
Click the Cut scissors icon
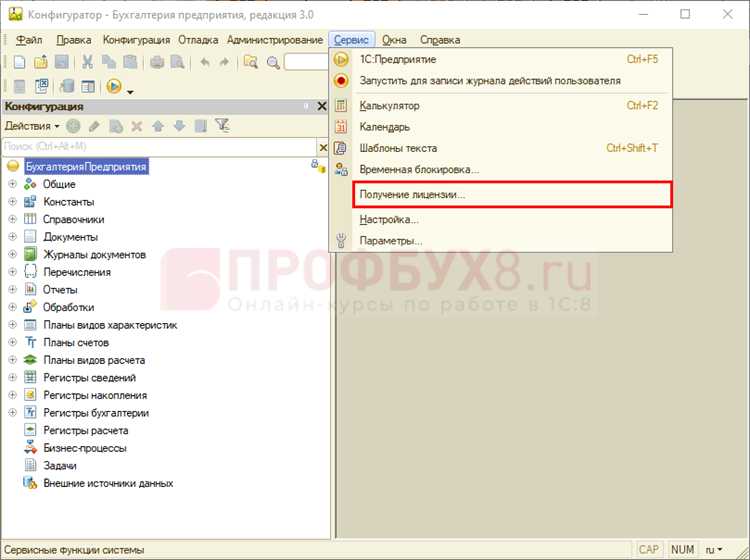88,62
